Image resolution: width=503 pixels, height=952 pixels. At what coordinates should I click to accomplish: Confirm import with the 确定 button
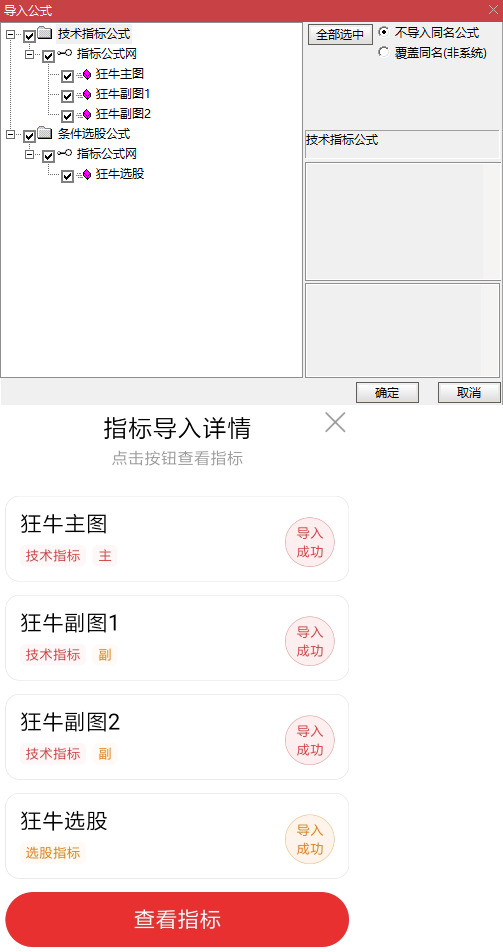coord(387,393)
